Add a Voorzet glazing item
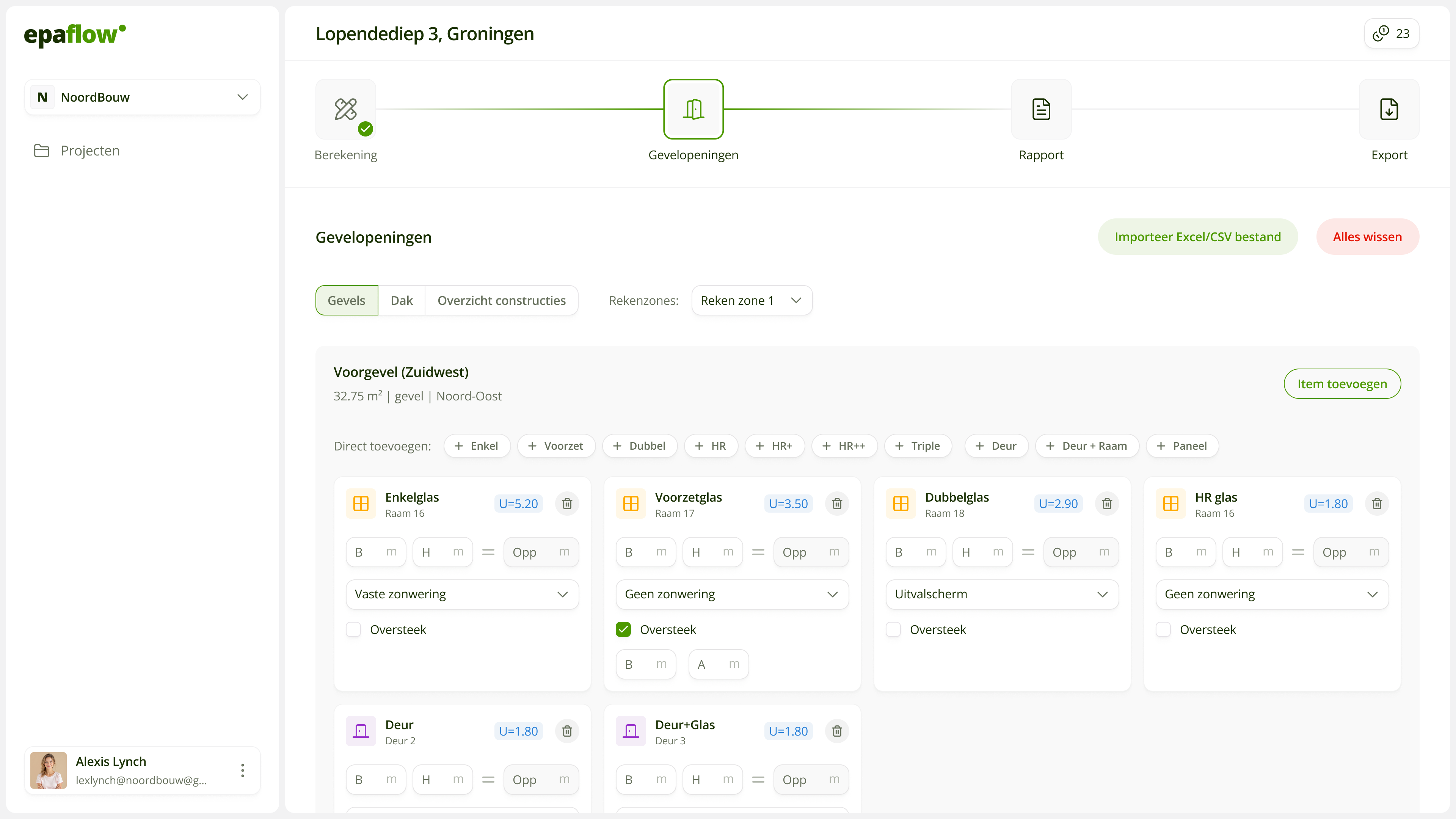The image size is (1456, 819). (x=555, y=446)
